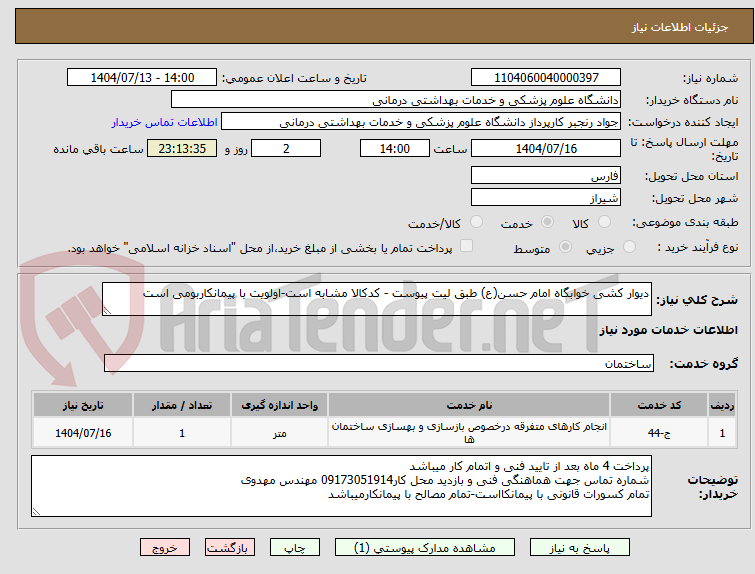
Task: Click the 'شماره نیاز:' label
Action: (x=710, y=78)
